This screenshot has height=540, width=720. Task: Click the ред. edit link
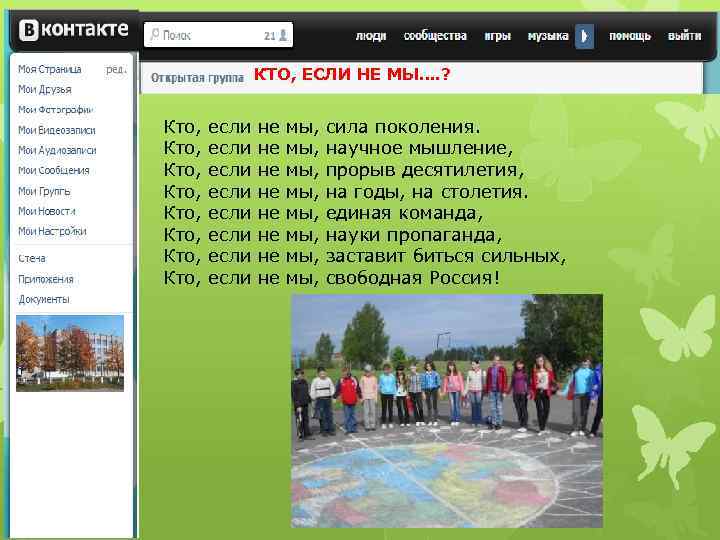point(116,69)
